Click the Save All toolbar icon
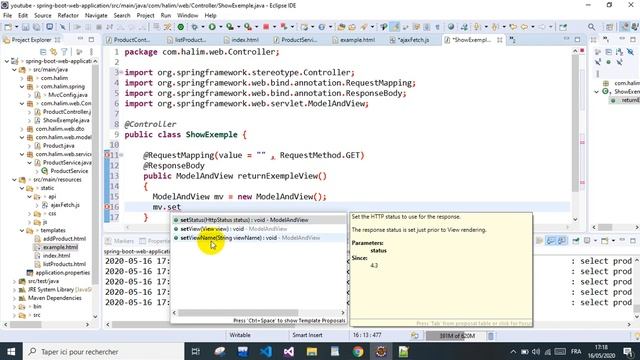Viewport: 640px width, 360px height. [36, 27]
